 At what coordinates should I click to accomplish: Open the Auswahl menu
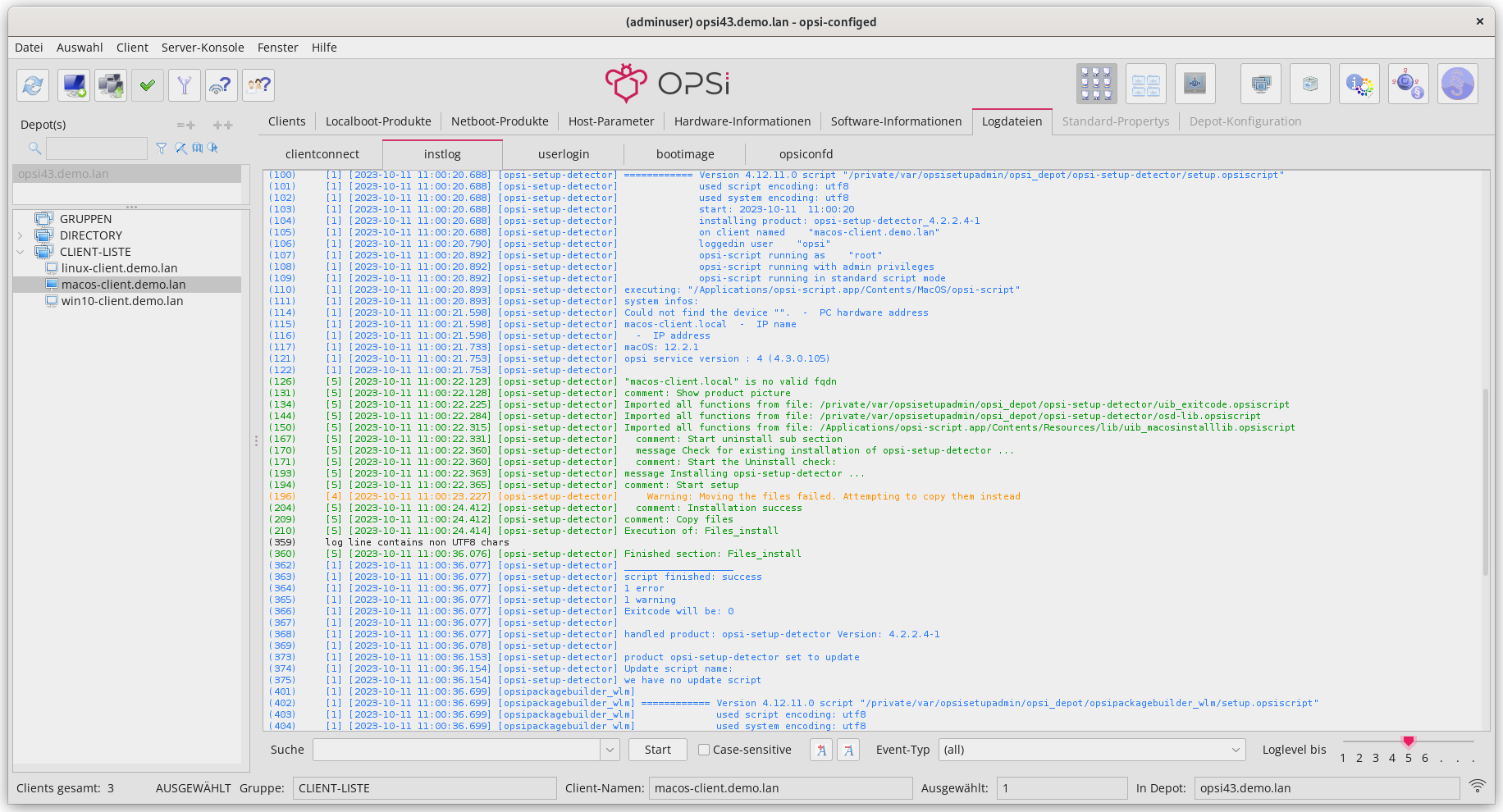click(80, 48)
